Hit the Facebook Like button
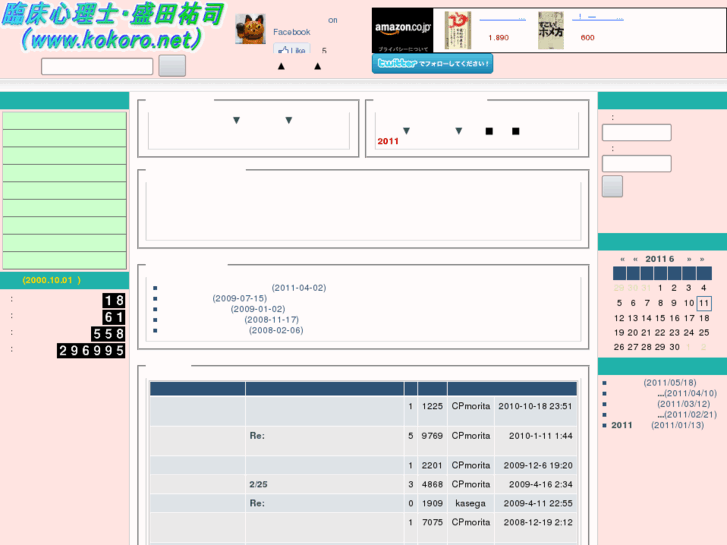 coord(292,49)
